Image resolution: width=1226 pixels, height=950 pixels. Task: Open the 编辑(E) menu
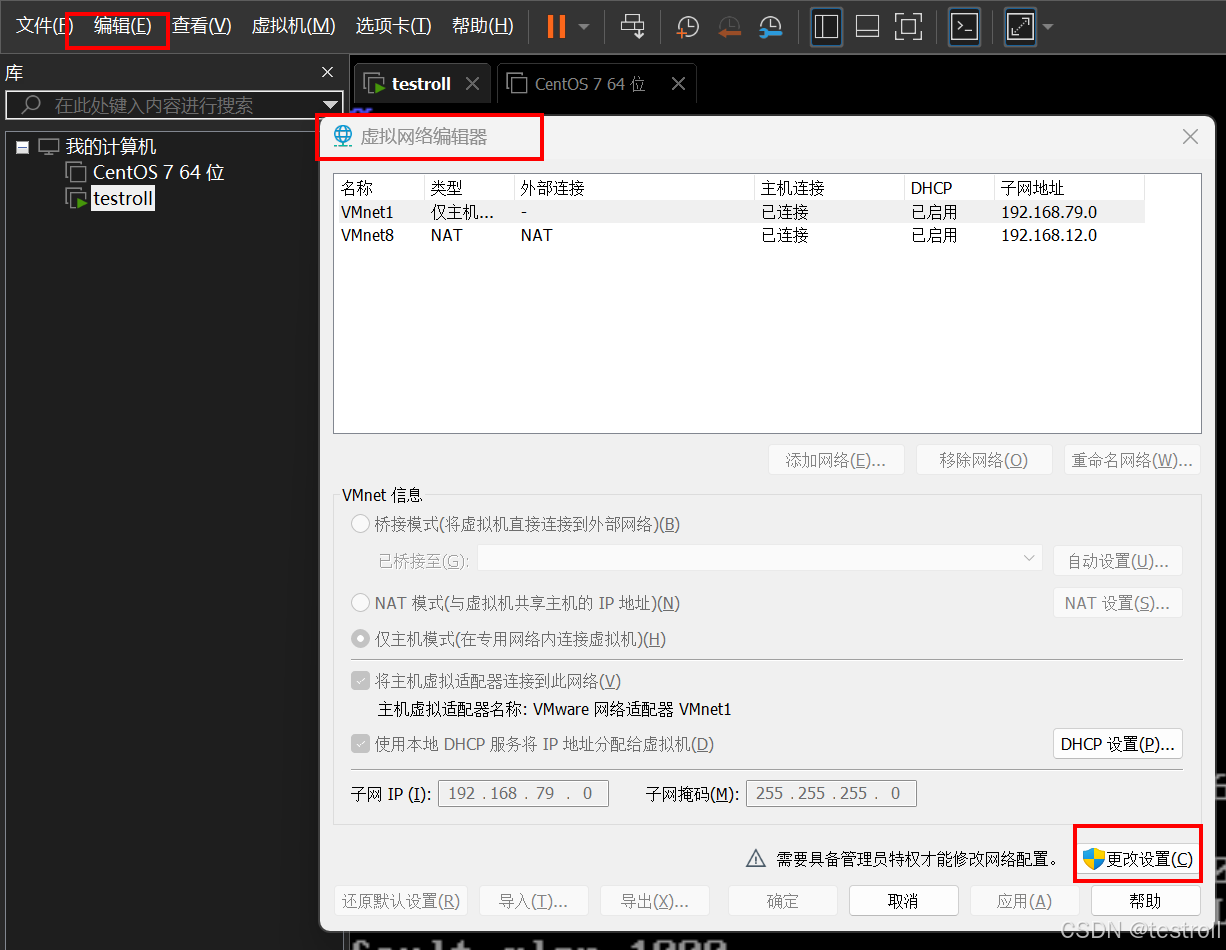pos(123,26)
